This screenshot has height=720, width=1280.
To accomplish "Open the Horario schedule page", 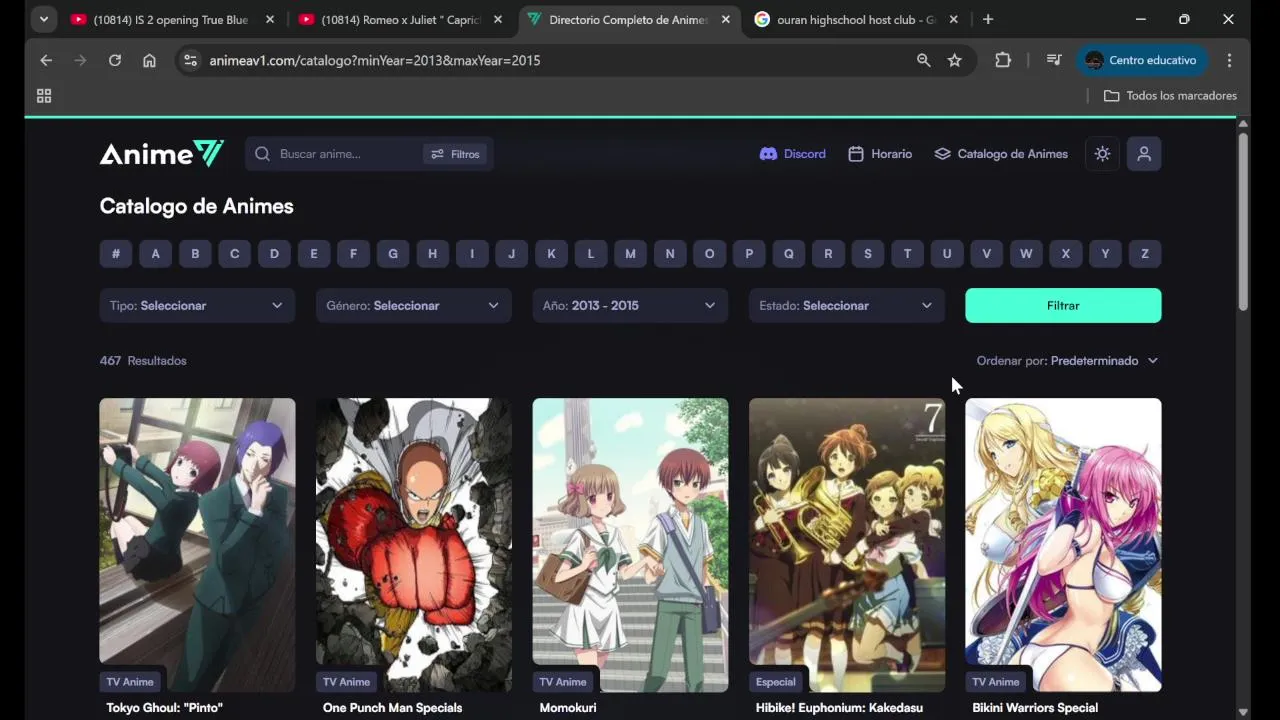I will tap(880, 154).
